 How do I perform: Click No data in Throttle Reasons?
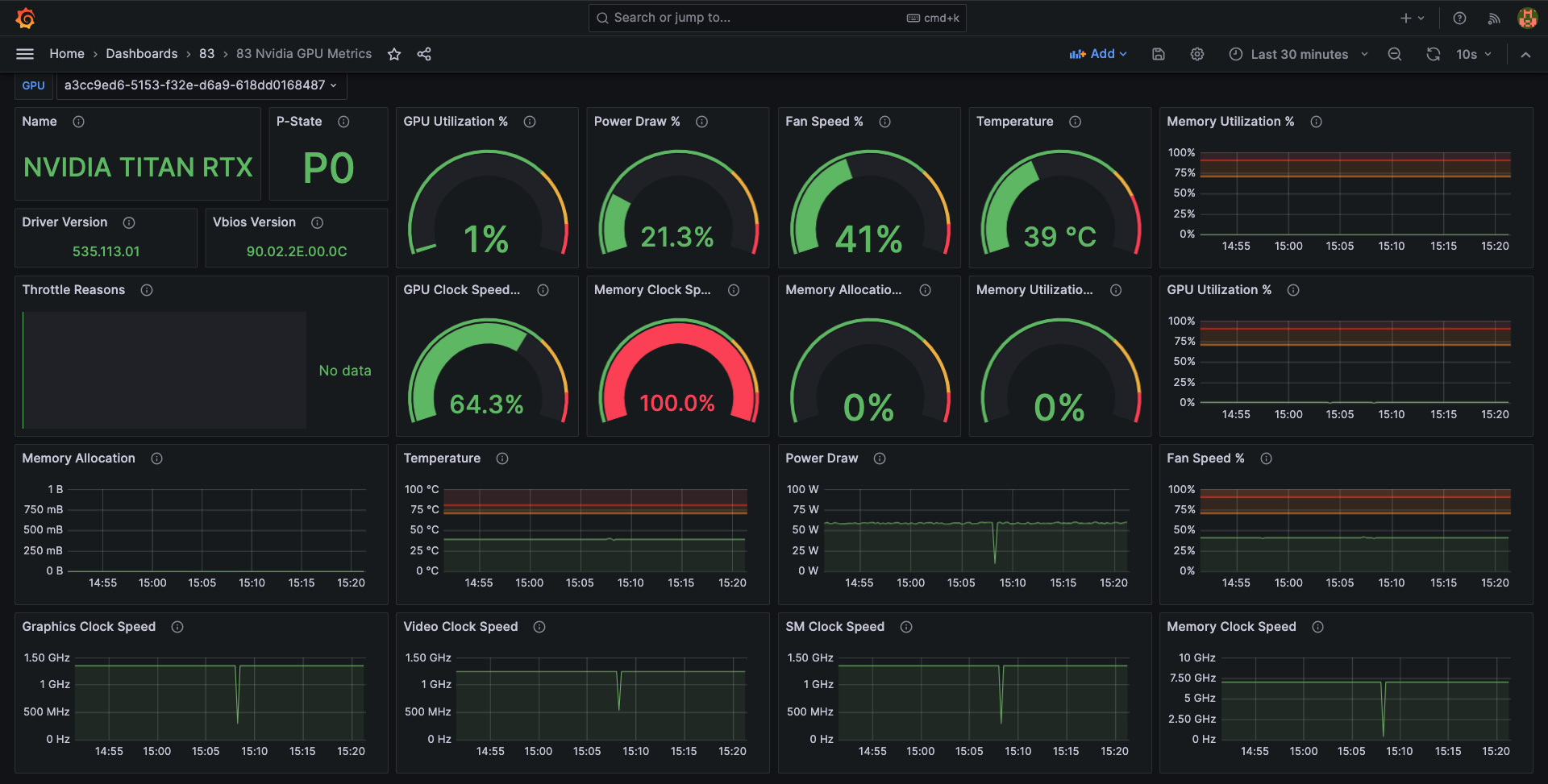[345, 371]
